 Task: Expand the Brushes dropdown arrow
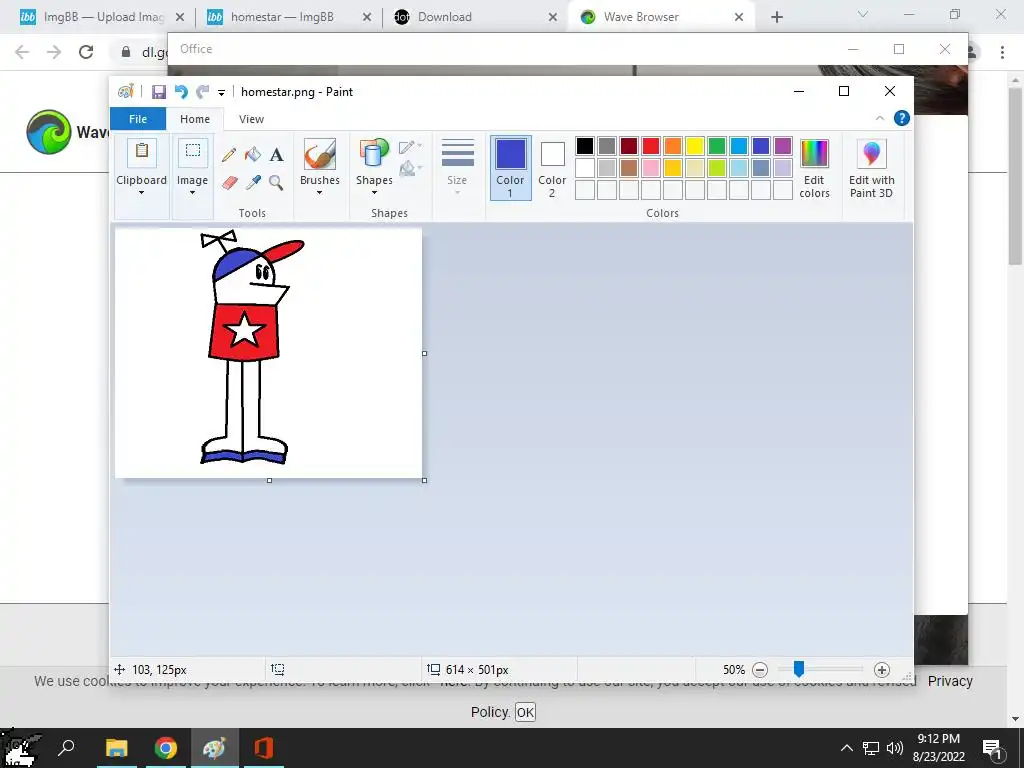pyautogui.click(x=319, y=193)
